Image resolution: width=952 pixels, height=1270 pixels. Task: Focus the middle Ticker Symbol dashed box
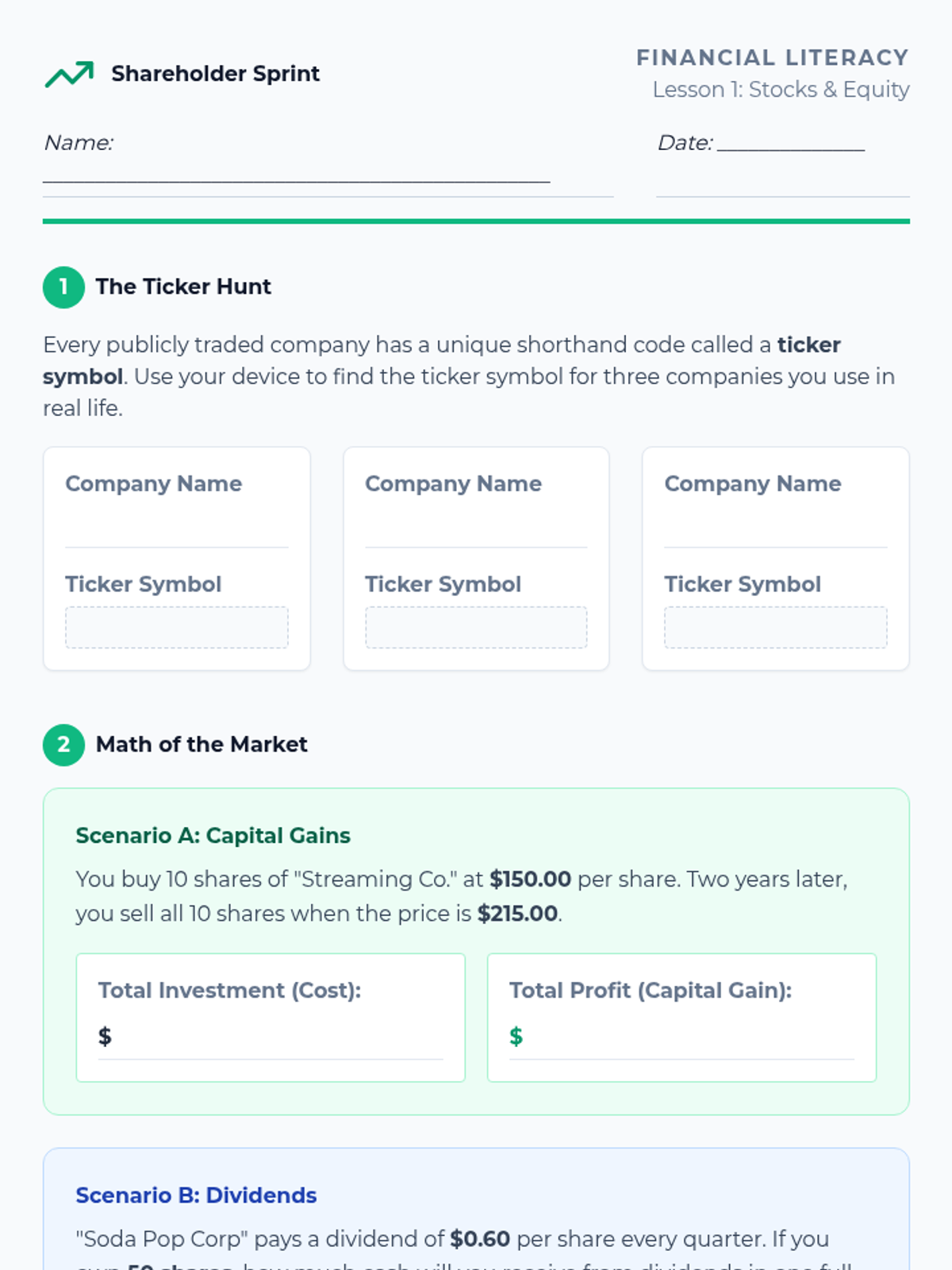pos(476,627)
